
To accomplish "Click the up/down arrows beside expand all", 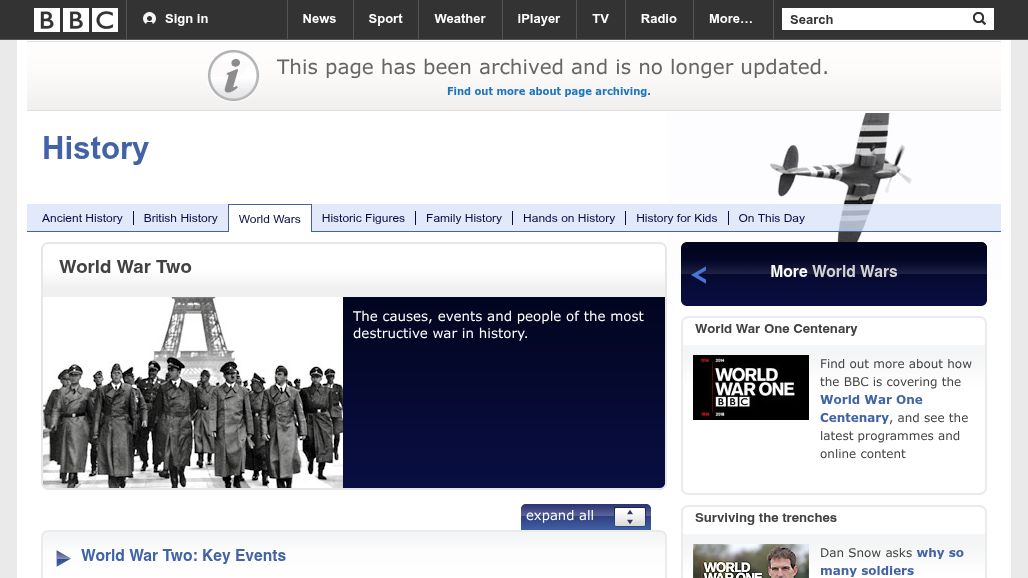I will point(629,516).
